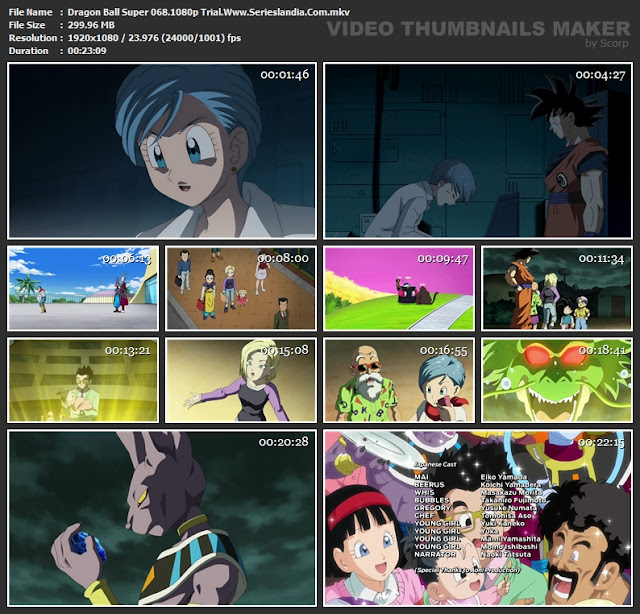Click the thumbnail at 00:11:34
Viewport: 640px width, 614px height.
(x=557, y=288)
